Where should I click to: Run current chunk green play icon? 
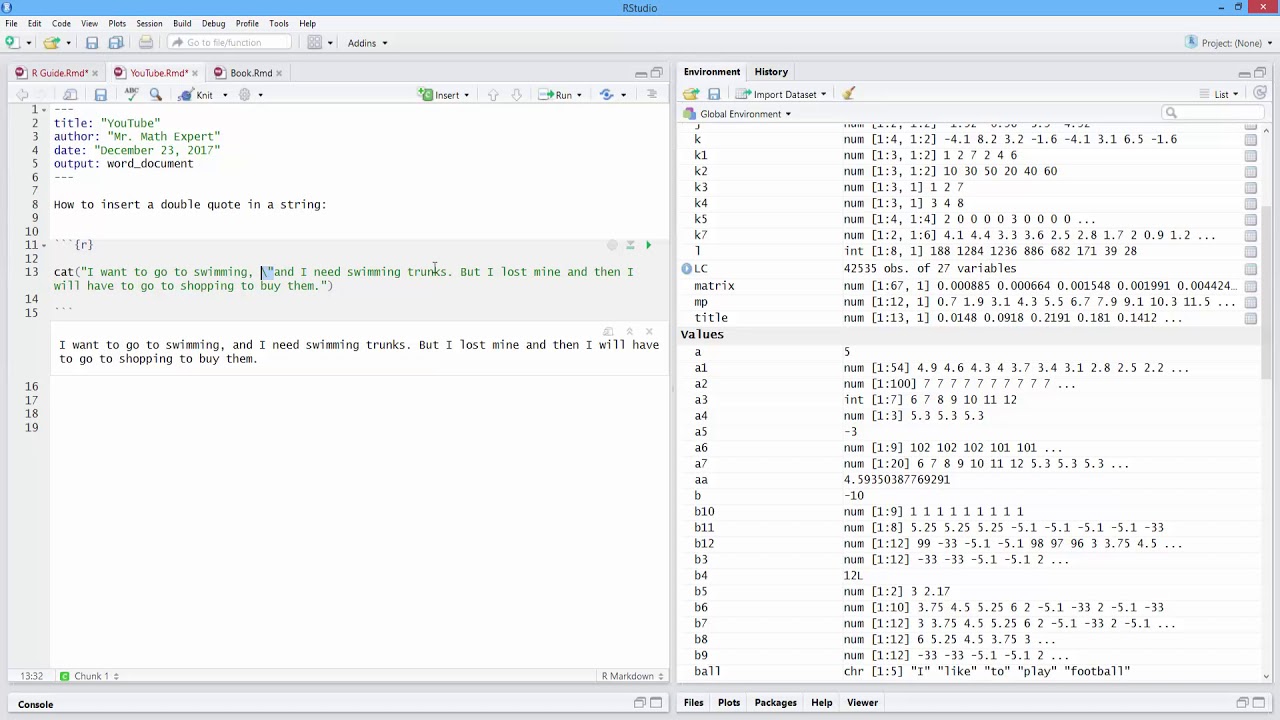click(x=648, y=245)
